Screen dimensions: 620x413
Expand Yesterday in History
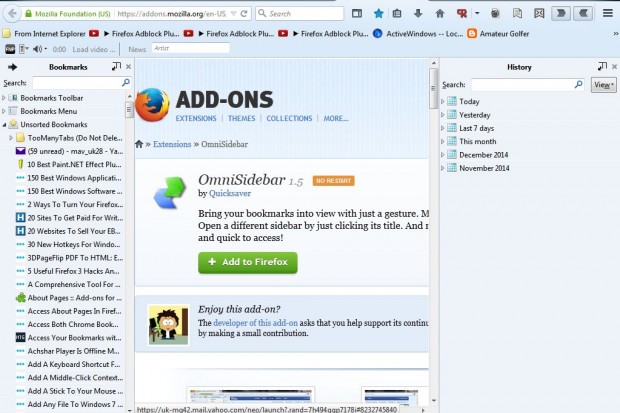coord(442,115)
